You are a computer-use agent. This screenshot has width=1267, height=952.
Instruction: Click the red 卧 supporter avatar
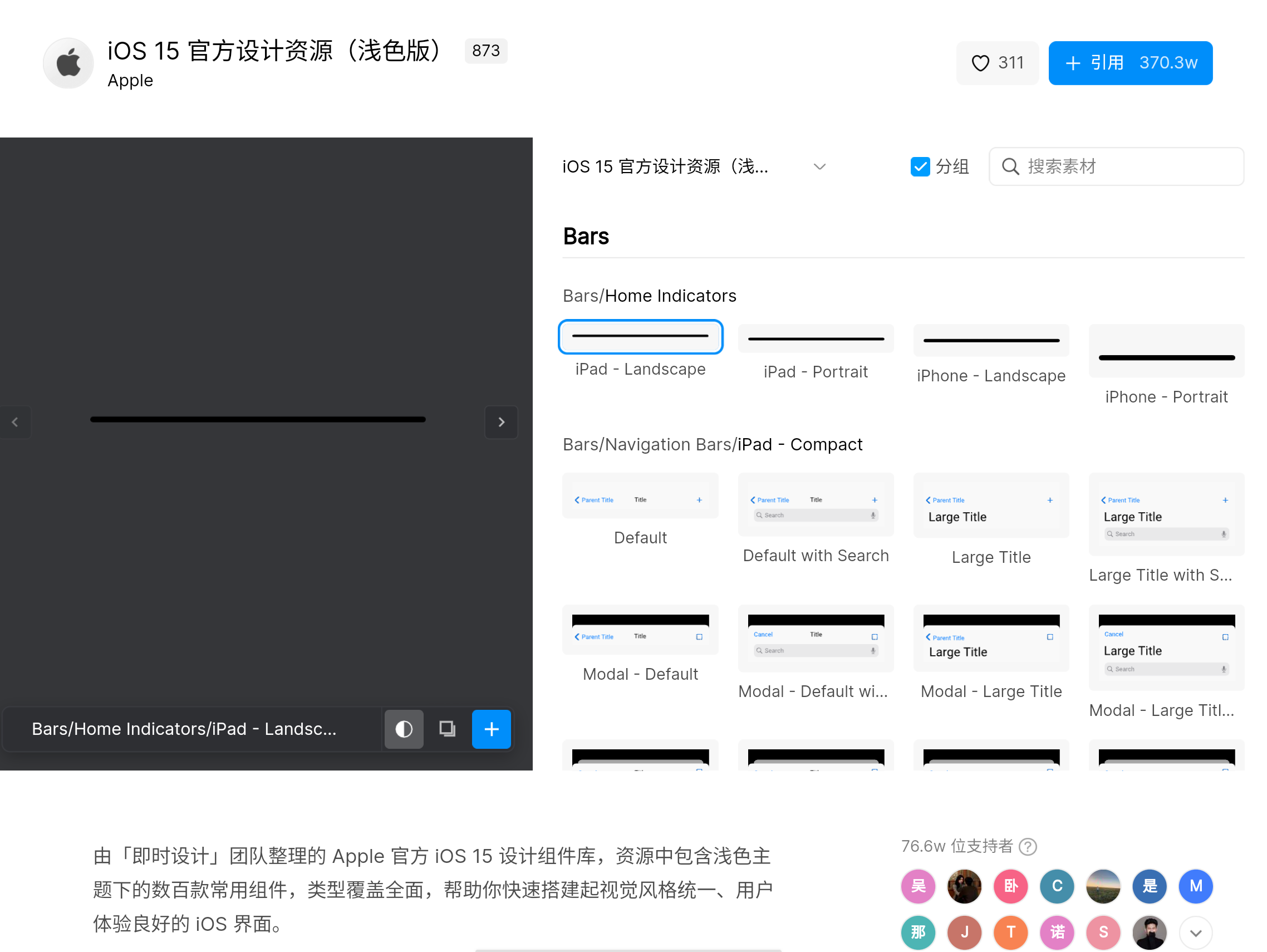[x=1011, y=886]
